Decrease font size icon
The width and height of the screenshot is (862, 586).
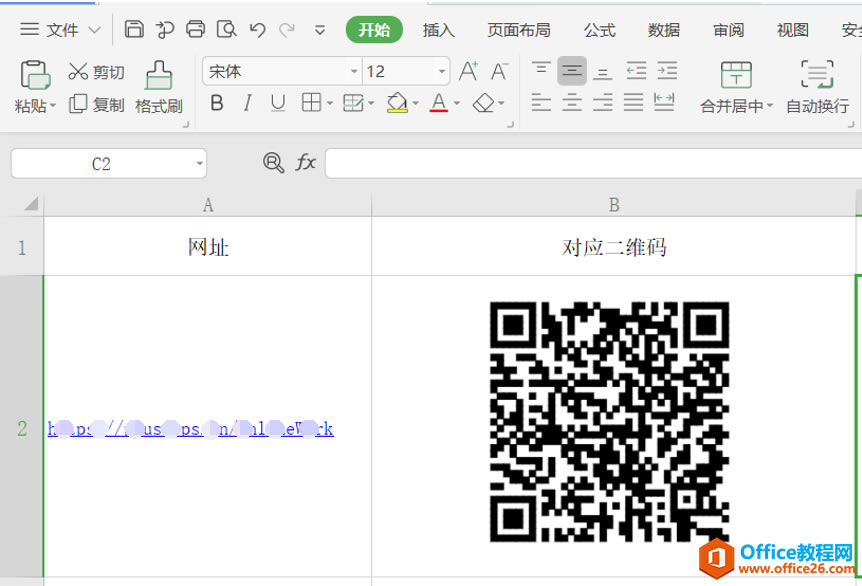[x=499, y=71]
